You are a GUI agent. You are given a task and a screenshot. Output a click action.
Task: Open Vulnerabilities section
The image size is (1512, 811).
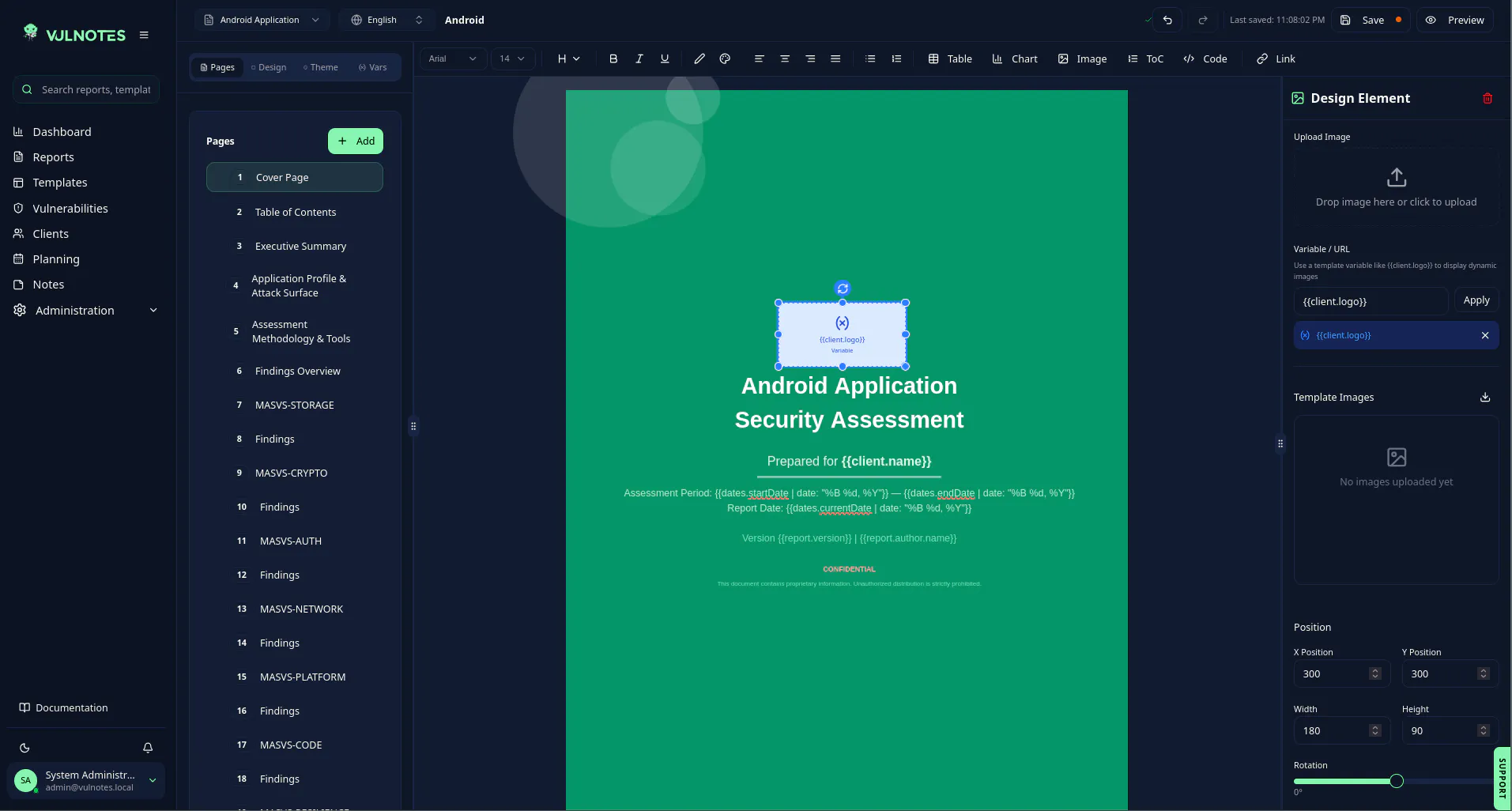70,209
